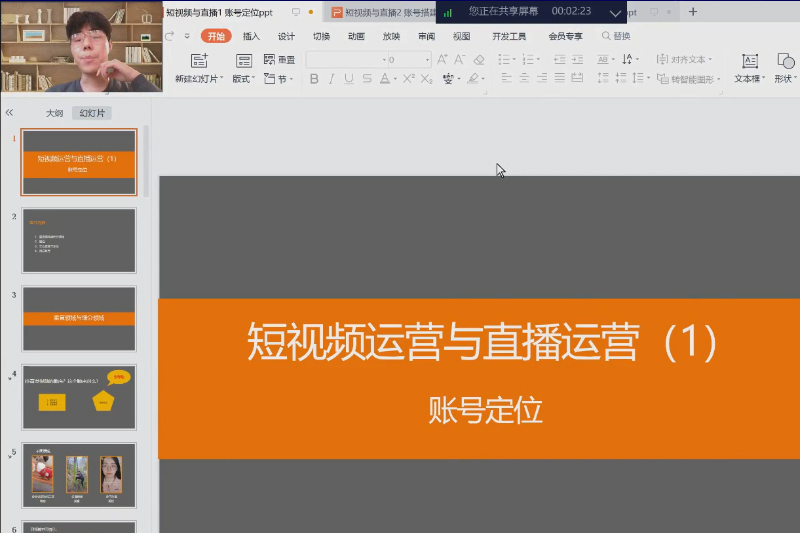Image resolution: width=800 pixels, height=533 pixels.
Task: Click the increase font size icon
Action: (442, 60)
